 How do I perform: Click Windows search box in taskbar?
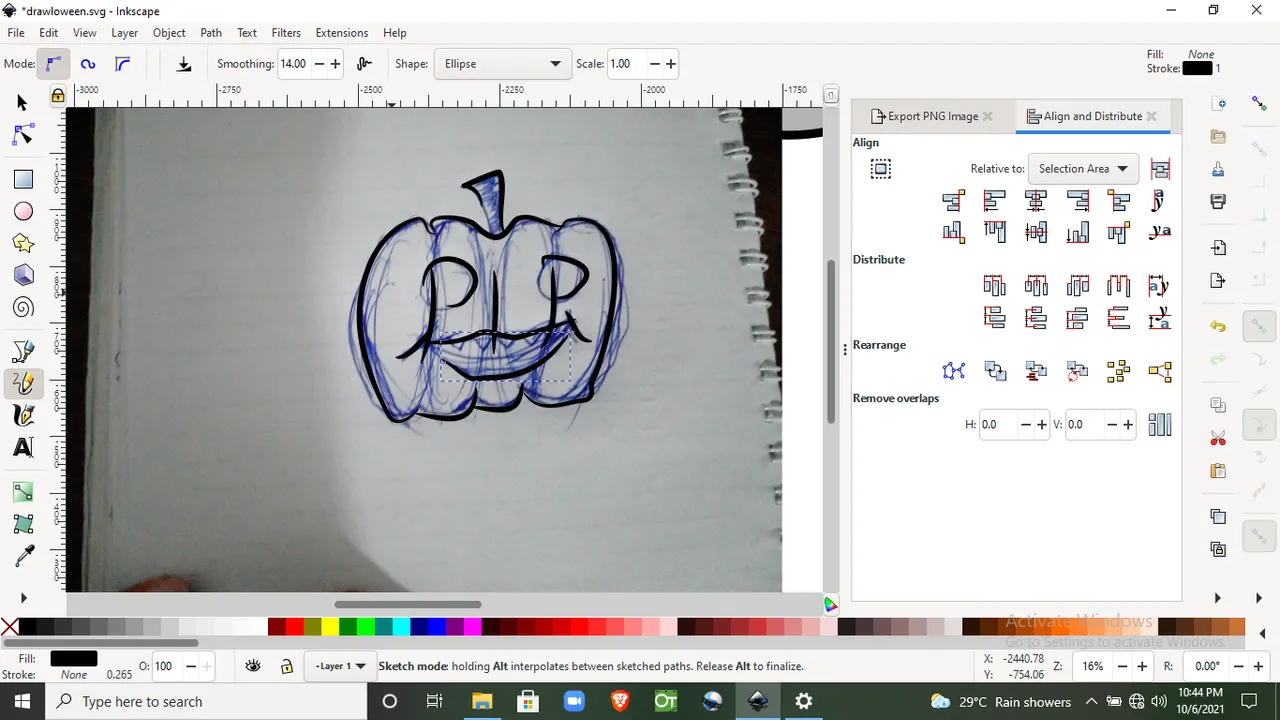(205, 702)
